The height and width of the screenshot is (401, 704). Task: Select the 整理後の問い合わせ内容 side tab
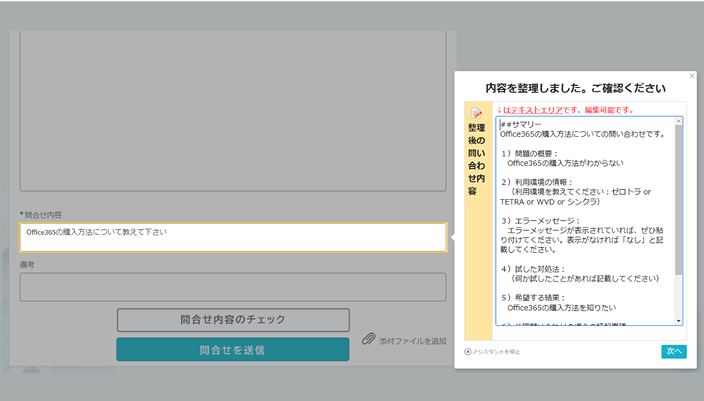pyautogui.click(x=476, y=160)
